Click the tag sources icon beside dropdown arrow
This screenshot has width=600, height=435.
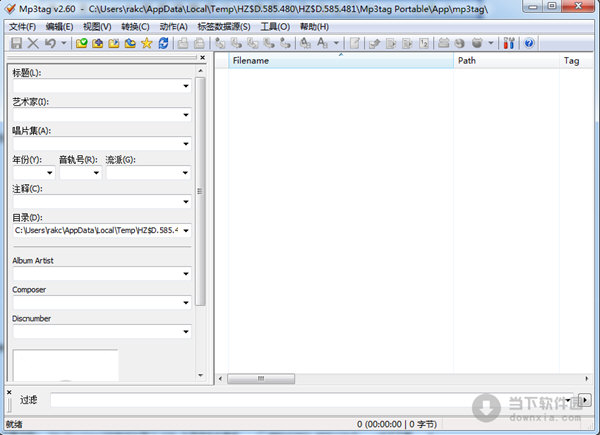(476, 43)
